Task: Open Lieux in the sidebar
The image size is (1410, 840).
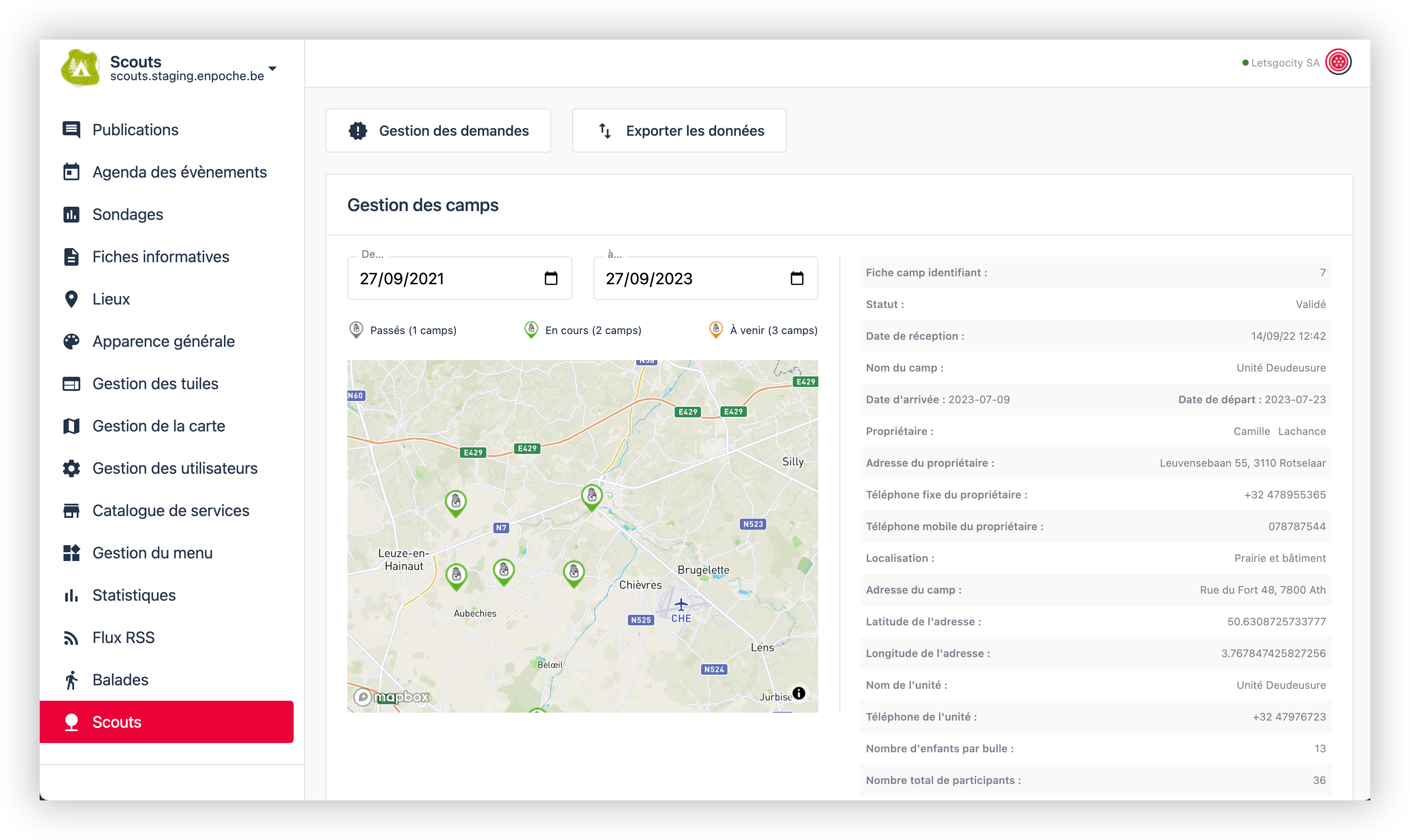Action: click(111, 299)
